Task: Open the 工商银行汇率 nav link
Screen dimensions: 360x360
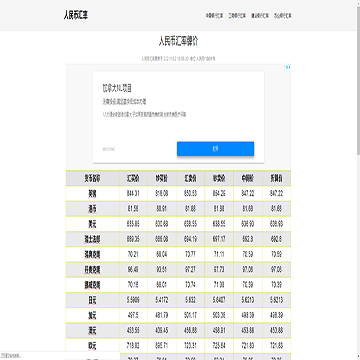Action: point(237,16)
